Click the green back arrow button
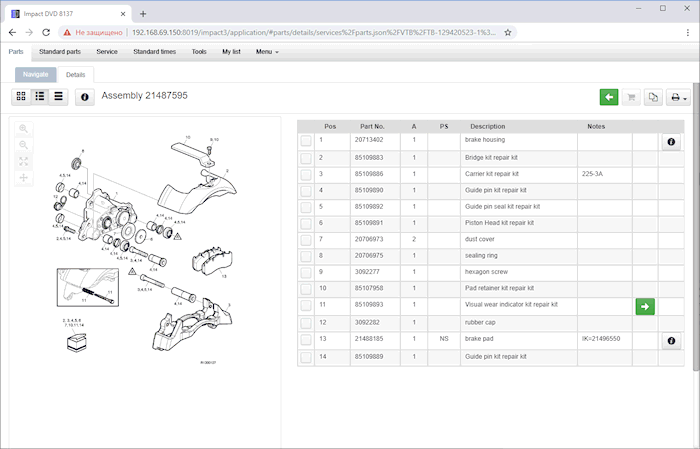The height and width of the screenshot is (449, 700). [609, 97]
